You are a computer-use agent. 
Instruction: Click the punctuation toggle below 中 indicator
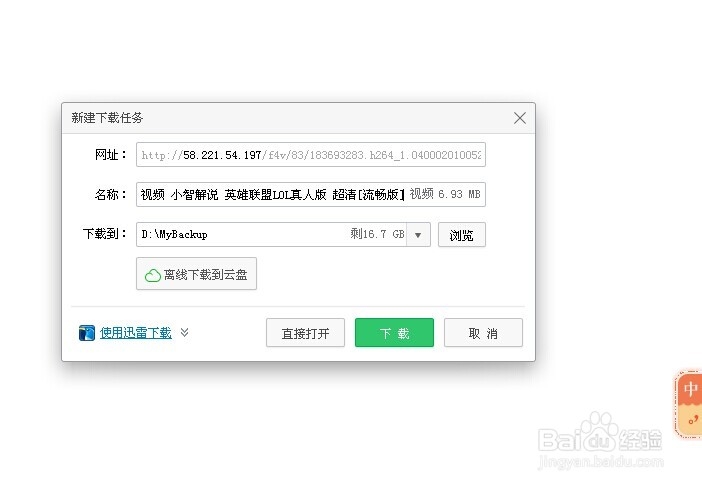[693, 420]
